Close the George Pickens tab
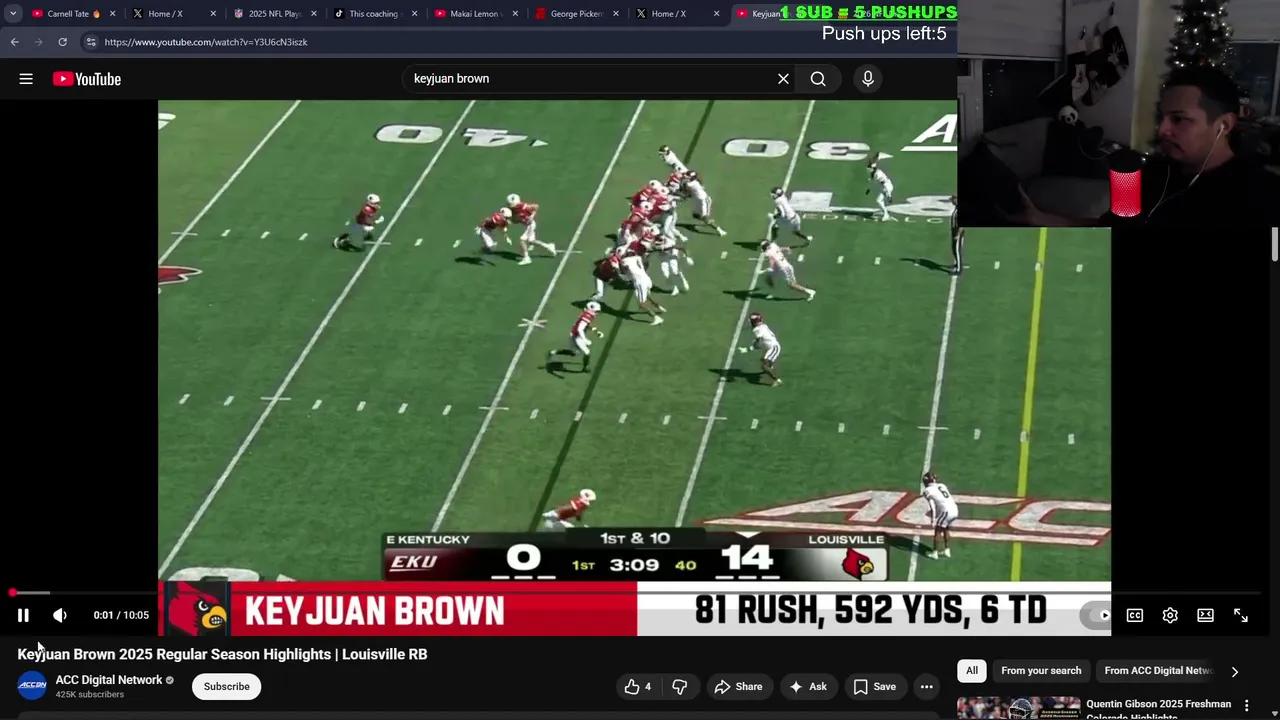Image resolution: width=1280 pixels, height=720 pixels. (x=616, y=14)
